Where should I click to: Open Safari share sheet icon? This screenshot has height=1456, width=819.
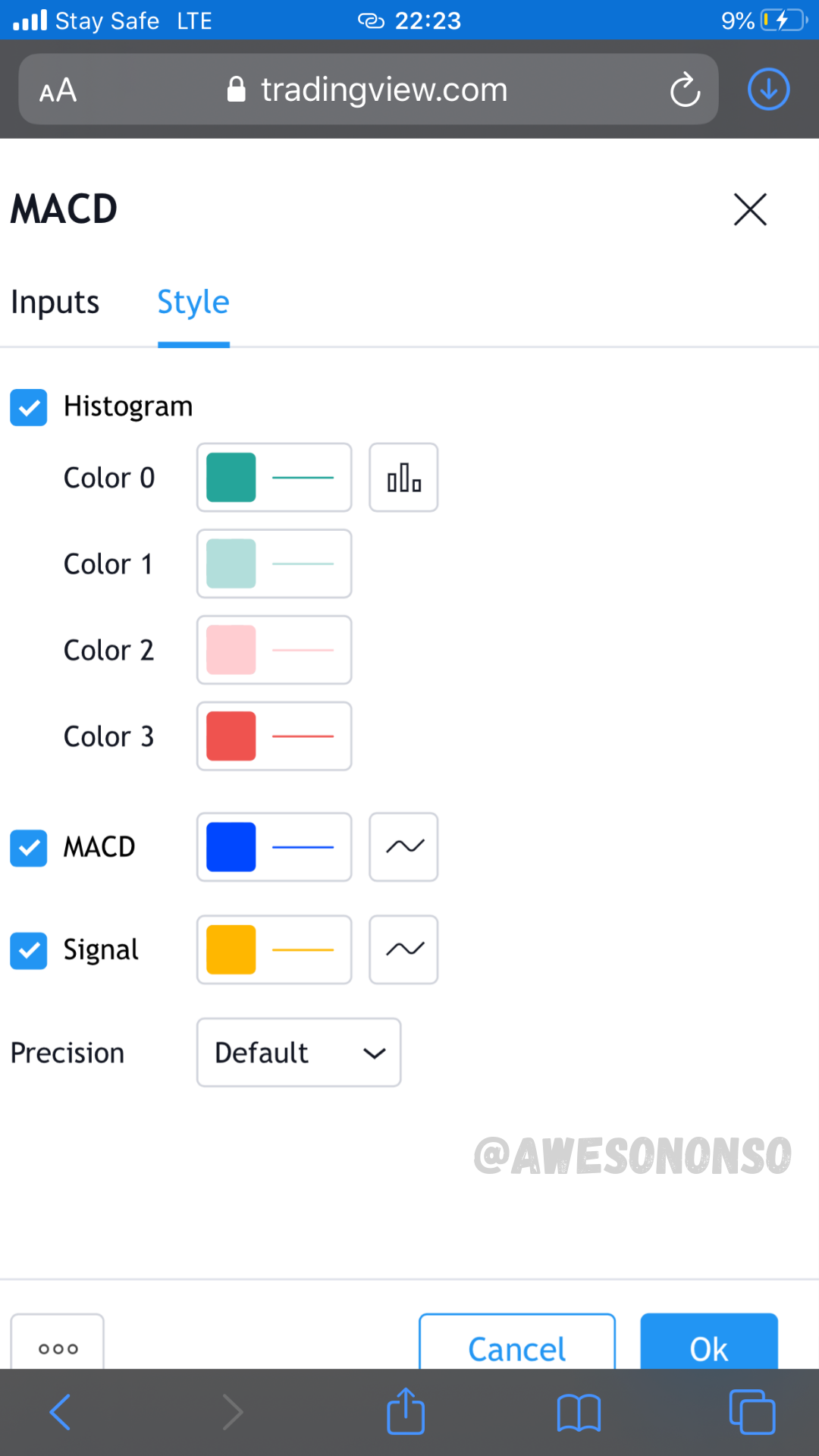406,1412
